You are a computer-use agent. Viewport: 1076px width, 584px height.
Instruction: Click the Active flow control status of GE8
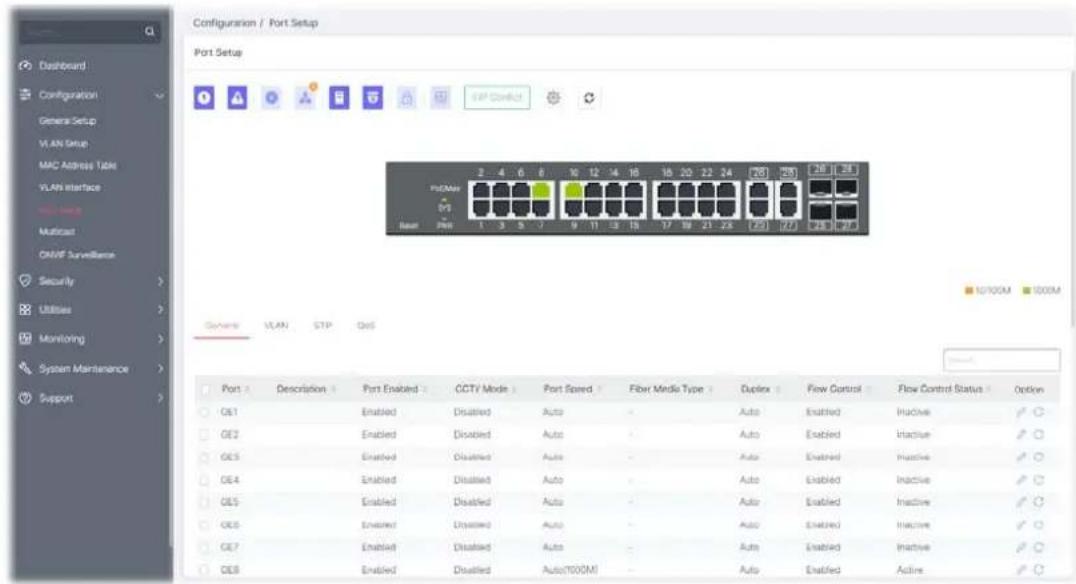(909, 570)
